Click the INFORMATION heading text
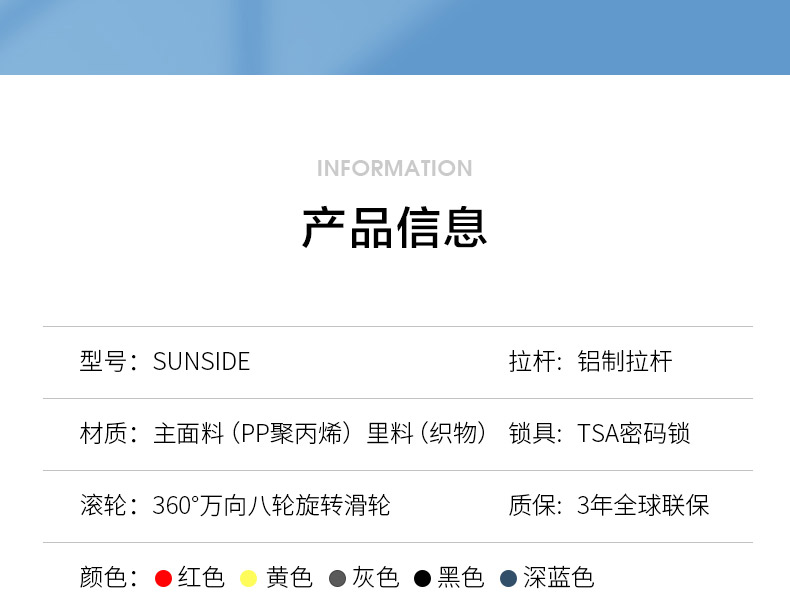The height and width of the screenshot is (612, 790). point(394,168)
